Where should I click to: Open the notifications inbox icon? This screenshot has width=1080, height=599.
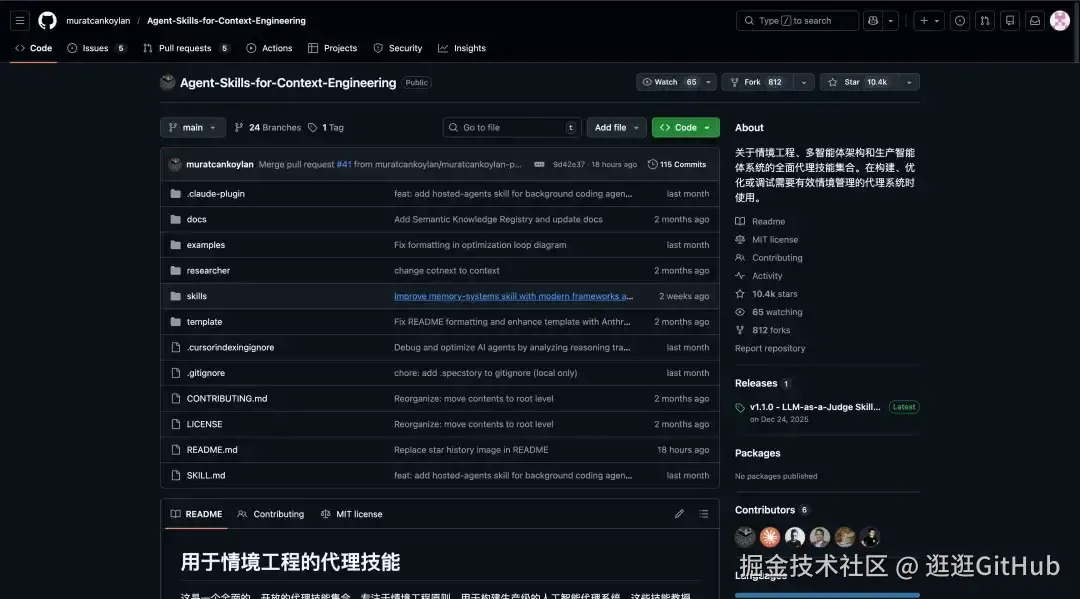(1035, 21)
